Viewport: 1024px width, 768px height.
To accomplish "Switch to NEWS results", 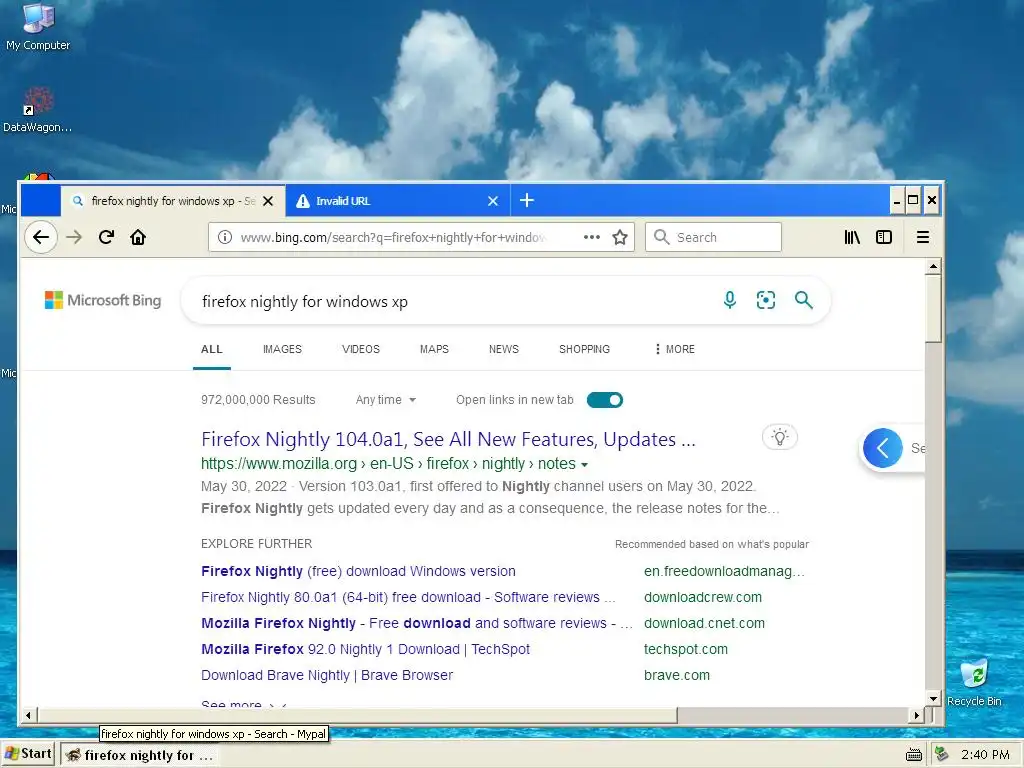I will click(x=504, y=349).
